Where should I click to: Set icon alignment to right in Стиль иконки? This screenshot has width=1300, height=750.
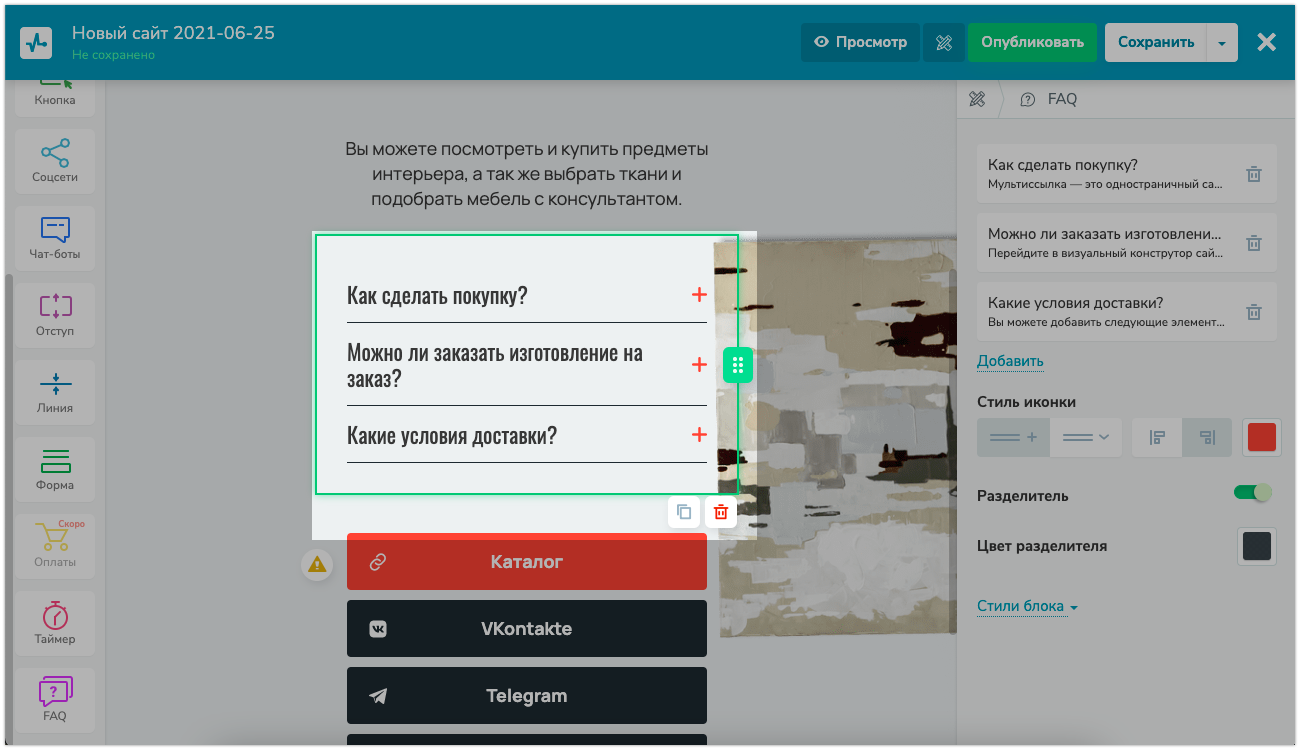coord(1206,437)
